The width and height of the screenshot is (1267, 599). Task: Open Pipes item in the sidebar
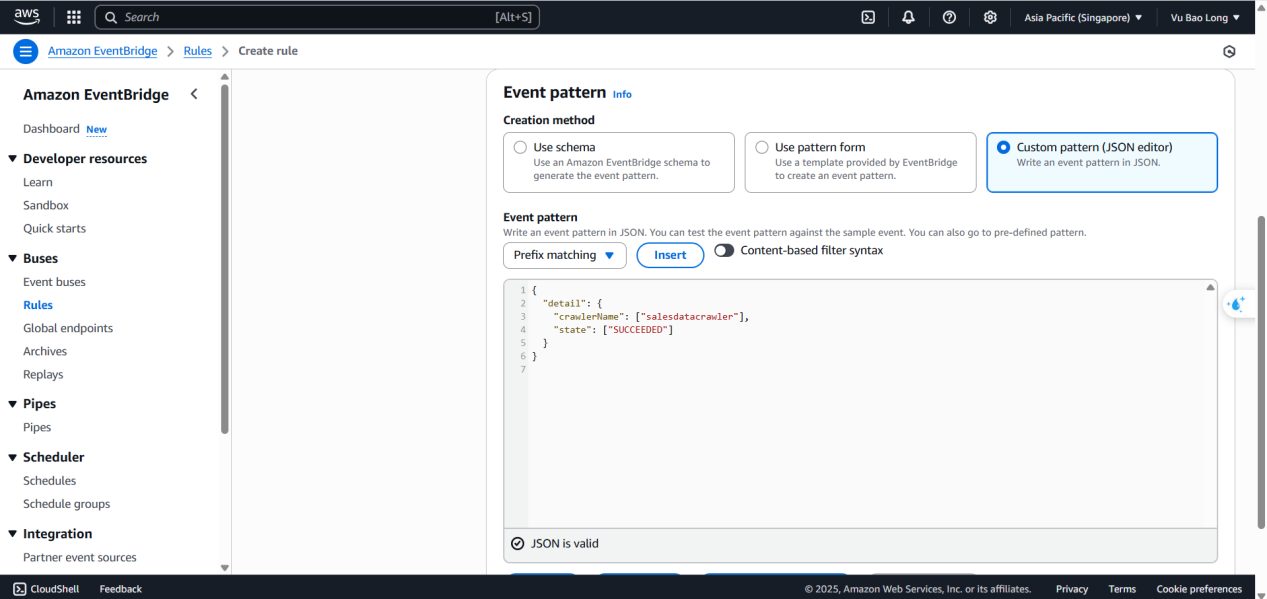pos(37,427)
